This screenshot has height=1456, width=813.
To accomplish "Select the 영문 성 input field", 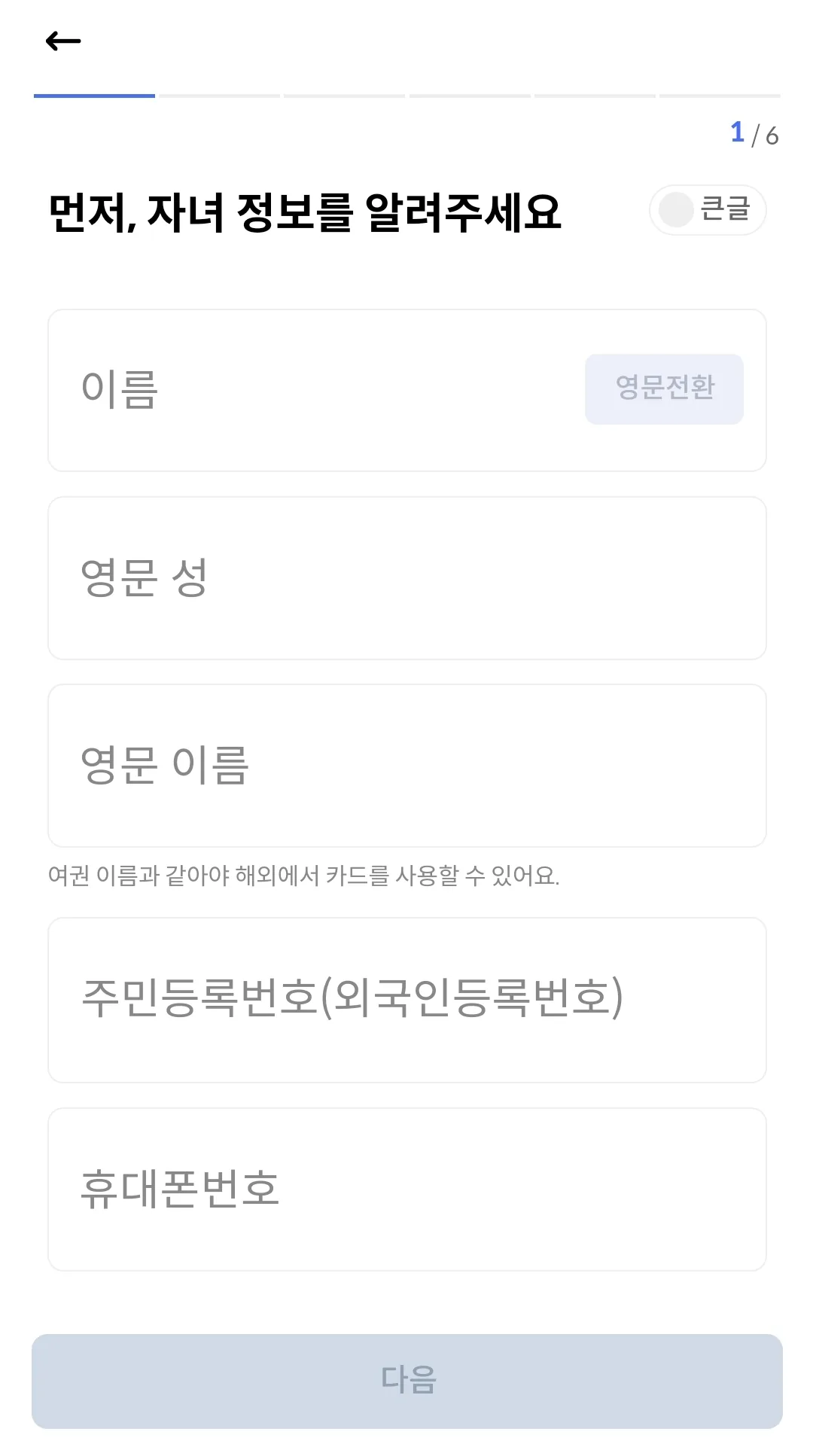I will (407, 578).
